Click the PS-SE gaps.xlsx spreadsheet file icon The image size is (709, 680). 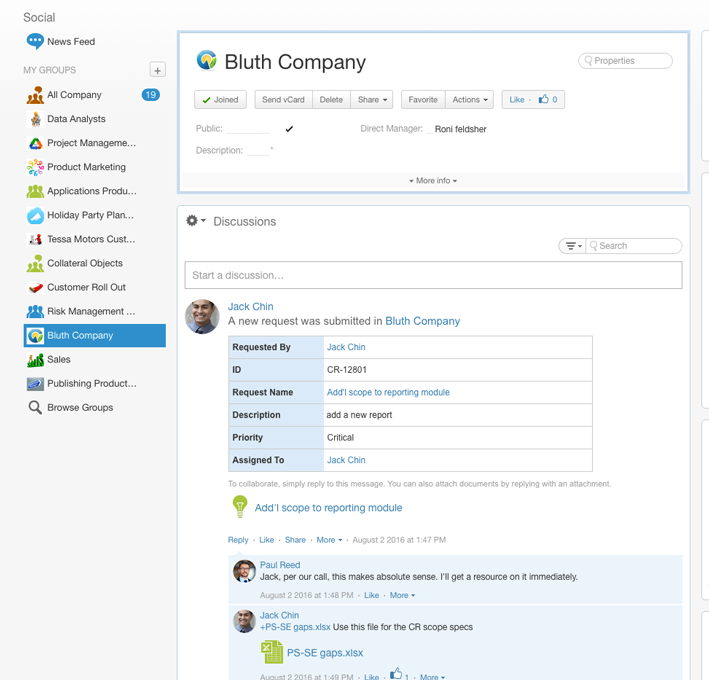pyautogui.click(x=272, y=652)
